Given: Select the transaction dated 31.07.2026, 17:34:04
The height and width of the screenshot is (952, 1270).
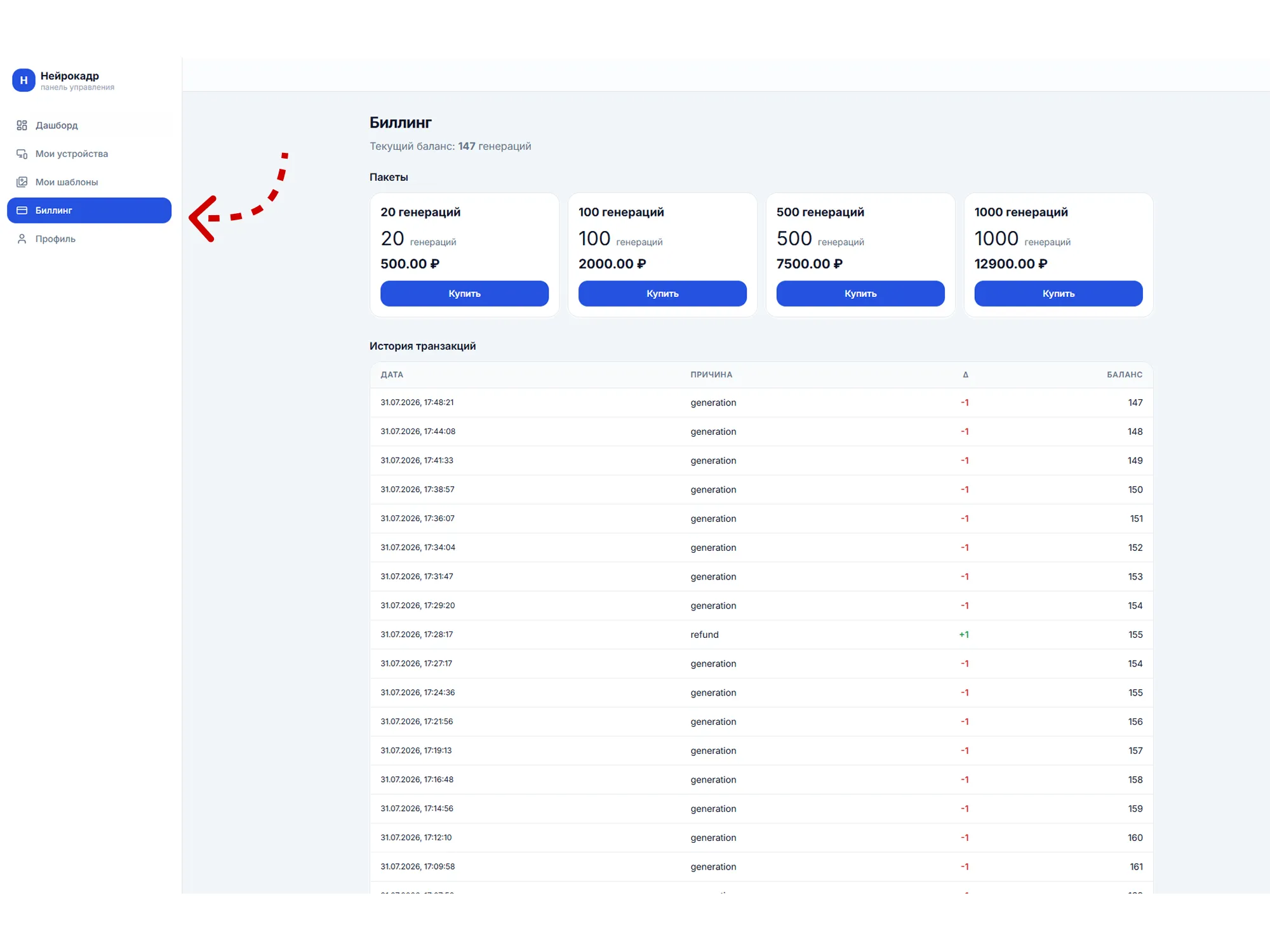Looking at the screenshot, I should click(761, 548).
